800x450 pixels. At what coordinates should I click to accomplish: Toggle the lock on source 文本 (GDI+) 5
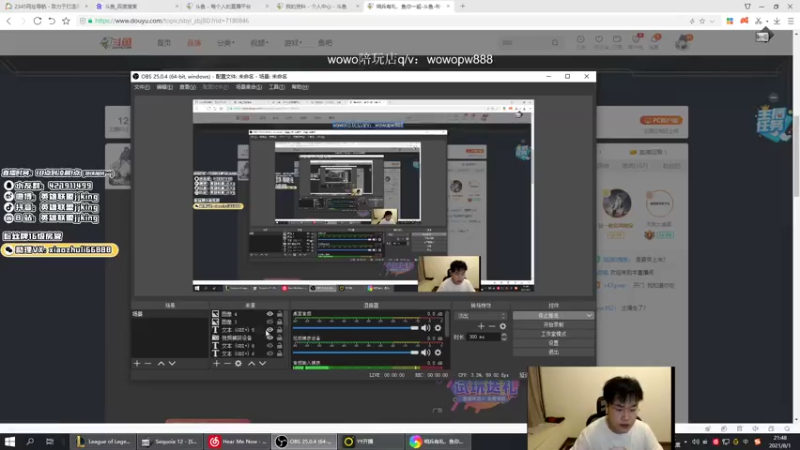279,330
